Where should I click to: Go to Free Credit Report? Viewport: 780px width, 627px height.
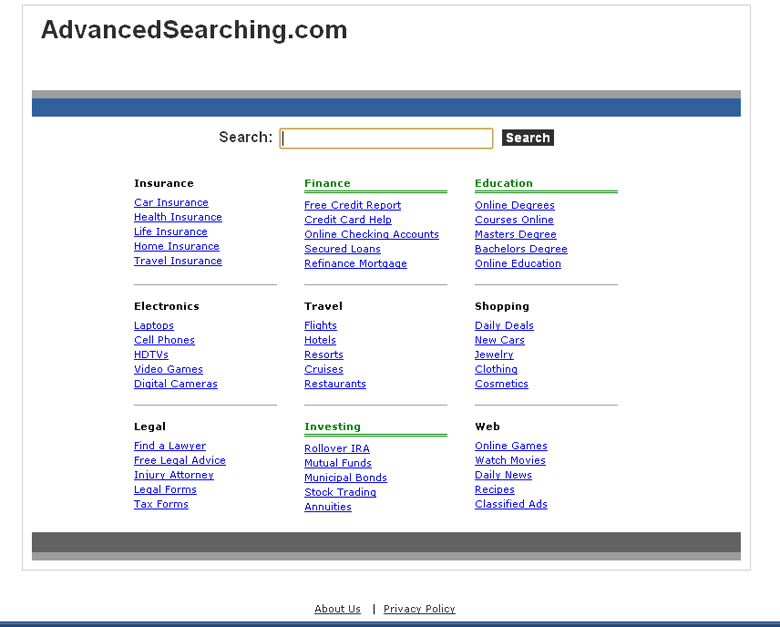click(352, 206)
